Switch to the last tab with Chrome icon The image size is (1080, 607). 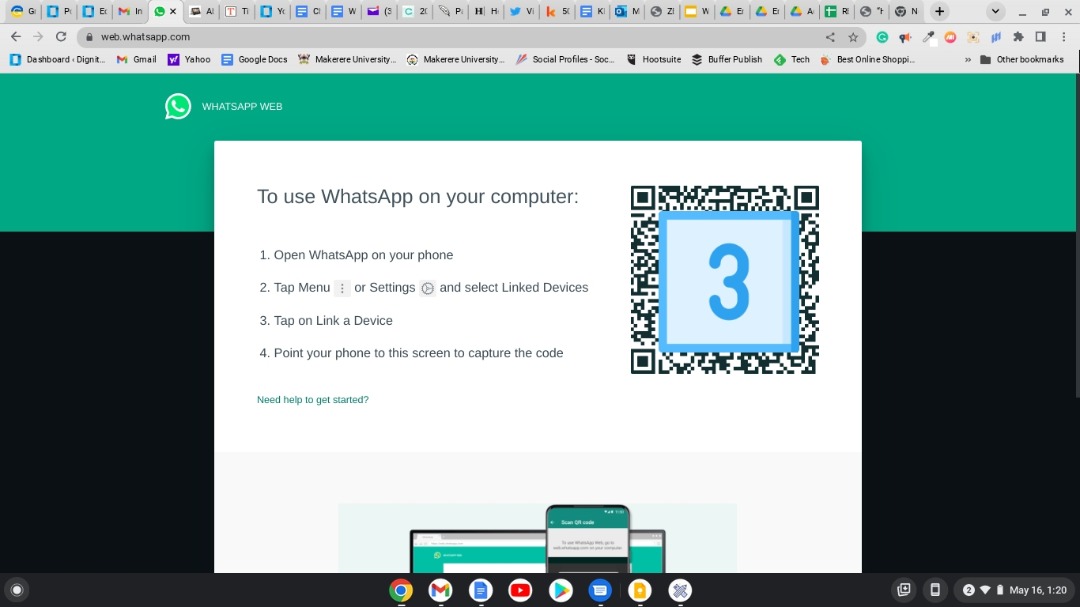click(x=907, y=11)
